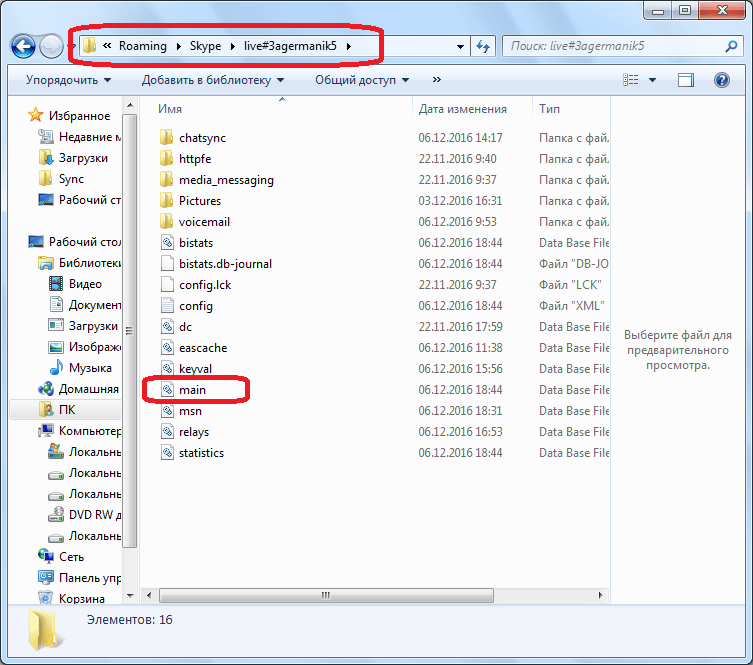Select file named keyval
Viewport: 753px width, 665px height.
pos(195,369)
